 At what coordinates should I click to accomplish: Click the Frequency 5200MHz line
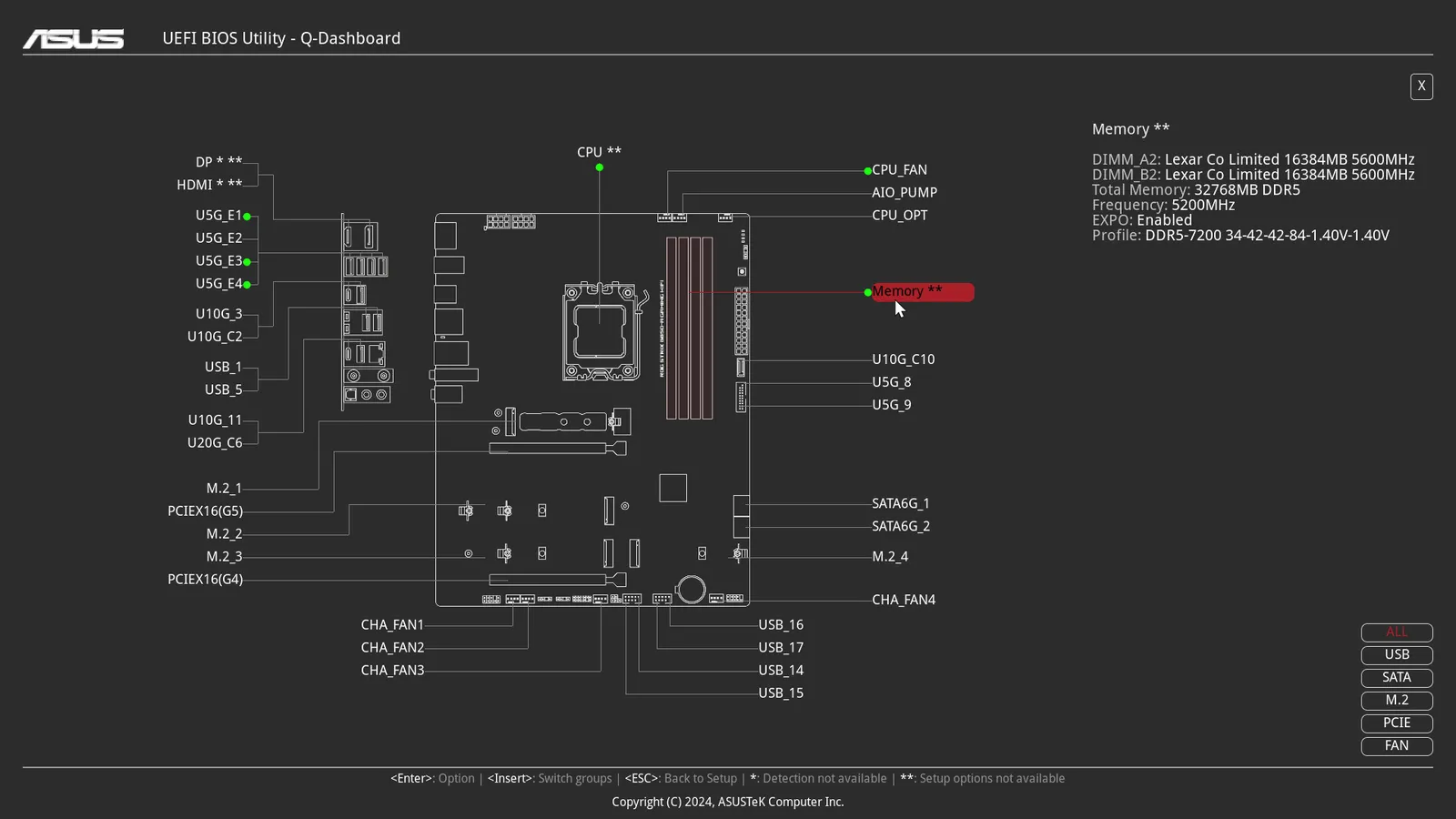(1163, 206)
